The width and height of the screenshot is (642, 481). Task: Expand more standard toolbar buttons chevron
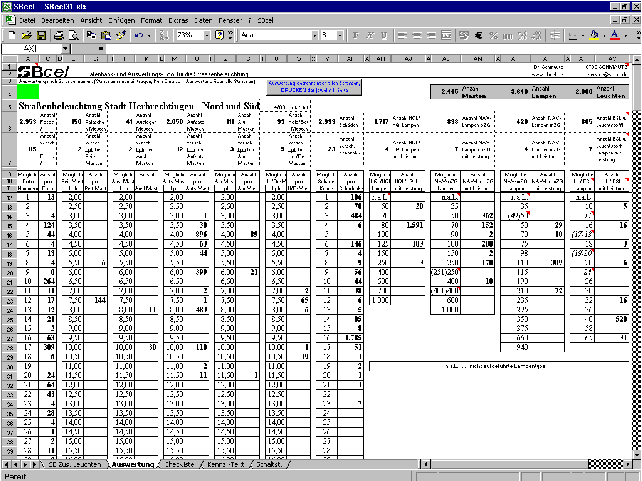tap(231, 36)
